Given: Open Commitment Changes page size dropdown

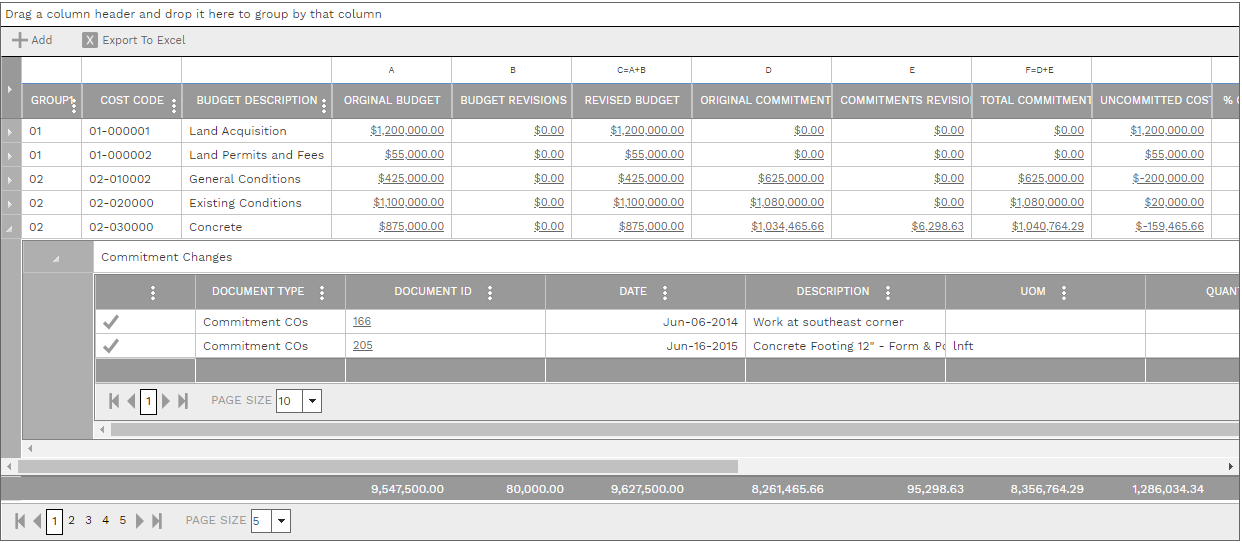Looking at the screenshot, I should (312, 401).
